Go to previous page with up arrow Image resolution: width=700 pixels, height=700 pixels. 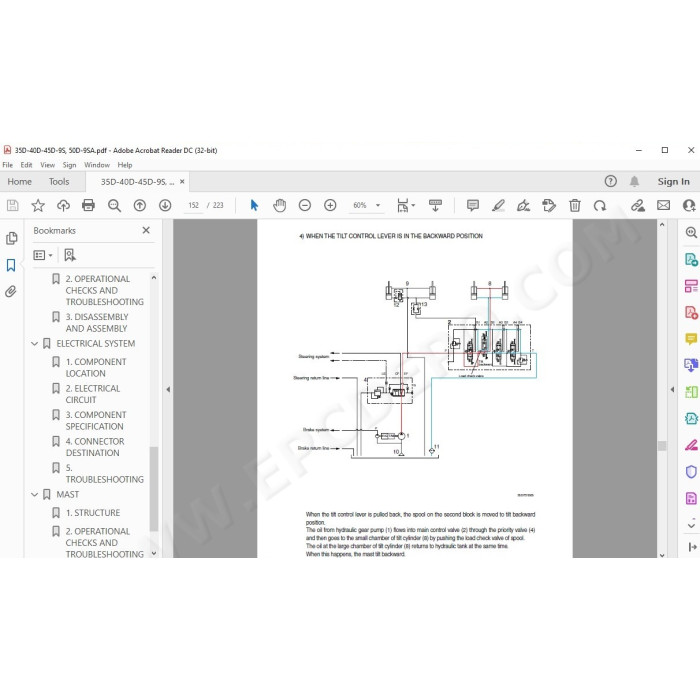click(140, 205)
